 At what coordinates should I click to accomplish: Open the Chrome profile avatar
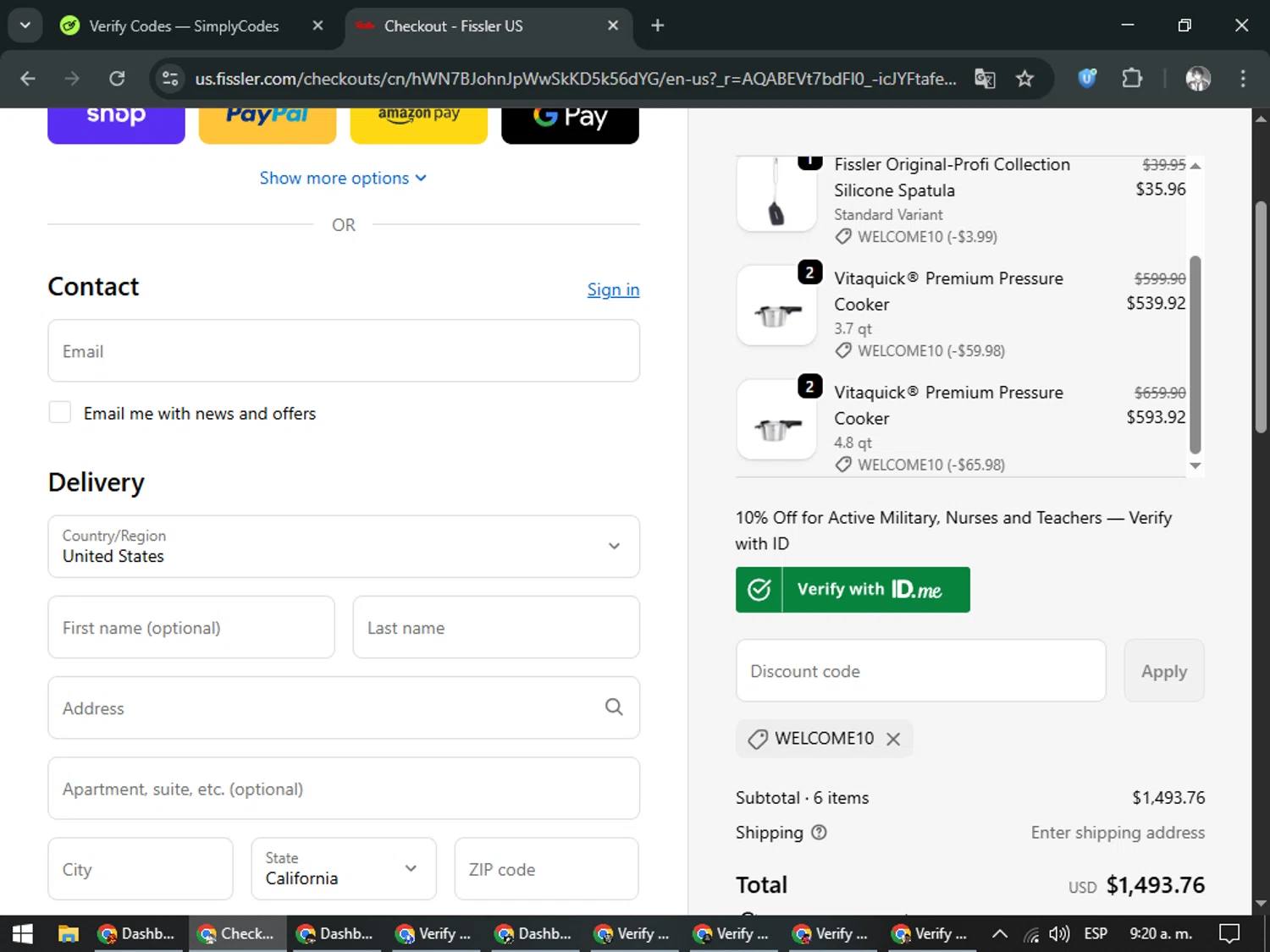tap(1197, 79)
